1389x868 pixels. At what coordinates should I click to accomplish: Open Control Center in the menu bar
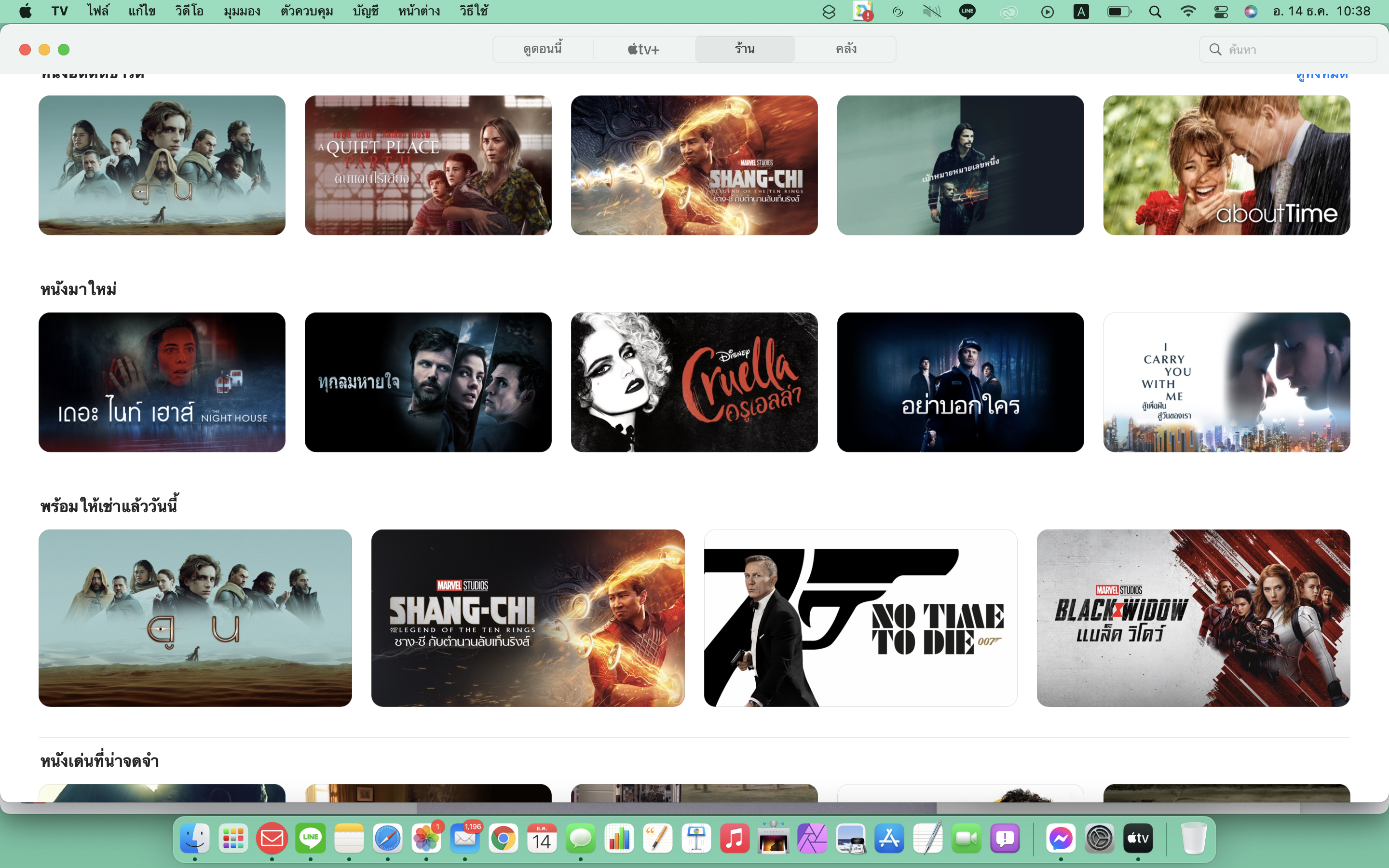[1221, 12]
